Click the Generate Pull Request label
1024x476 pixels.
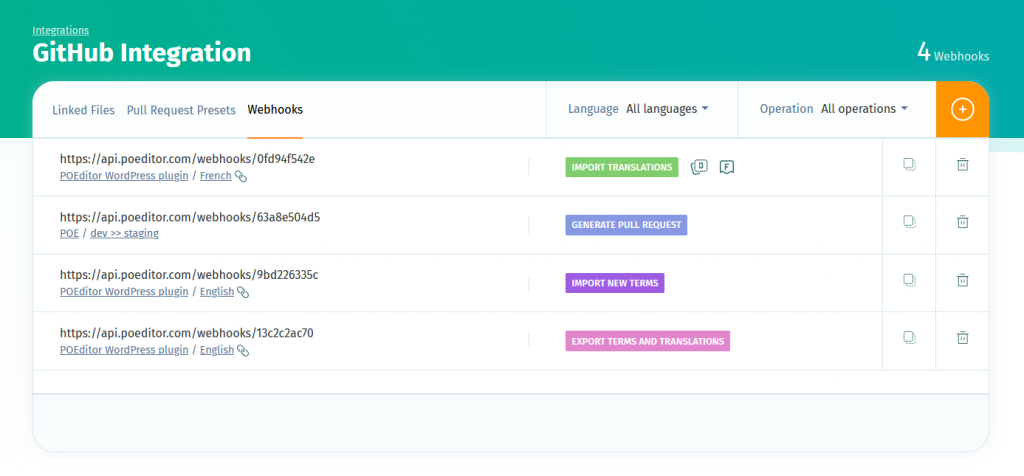click(x=626, y=225)
